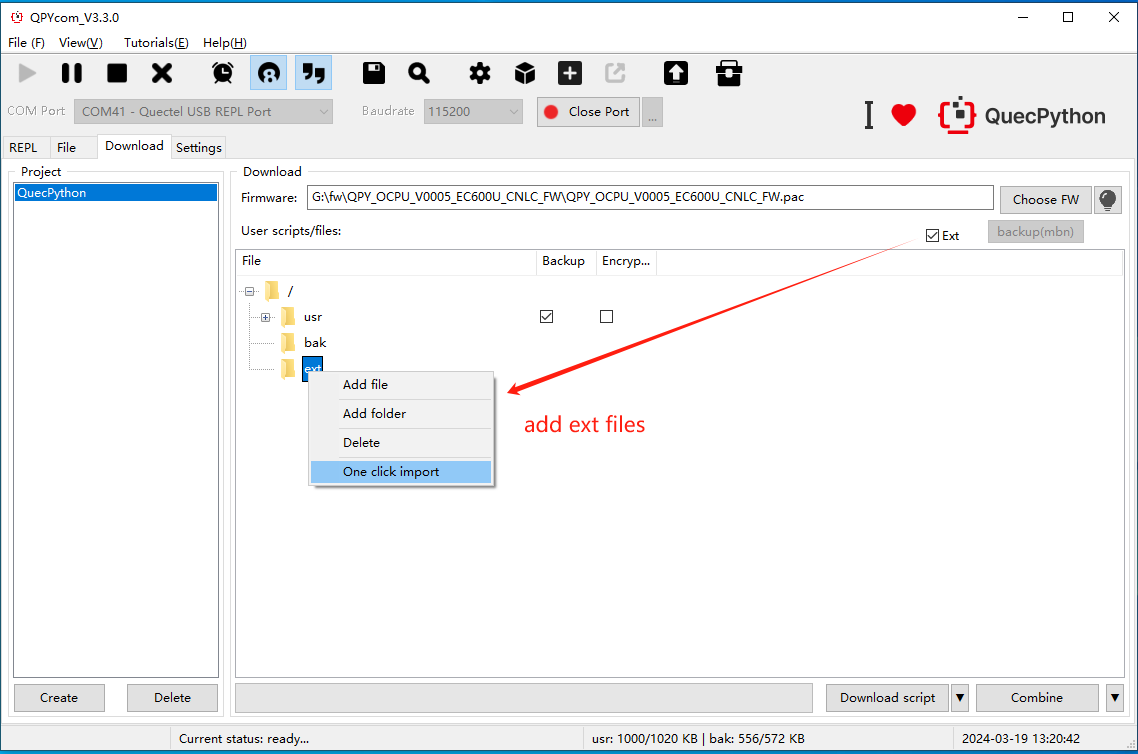Click the Pause toolbar icon
Image resolution: width=1138 pixels, height=754 pixels.
tap(72, 73)
